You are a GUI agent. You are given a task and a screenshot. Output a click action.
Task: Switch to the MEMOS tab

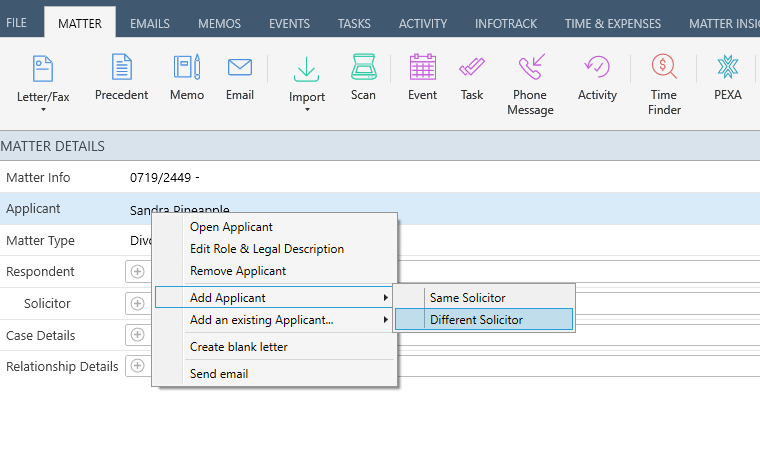click(x=220, y=23)
